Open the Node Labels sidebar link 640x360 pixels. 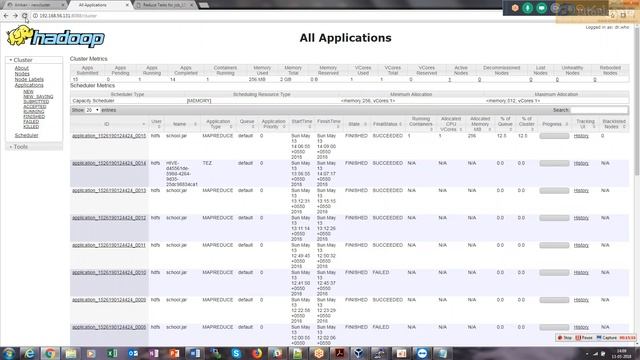tap(29, 80)
